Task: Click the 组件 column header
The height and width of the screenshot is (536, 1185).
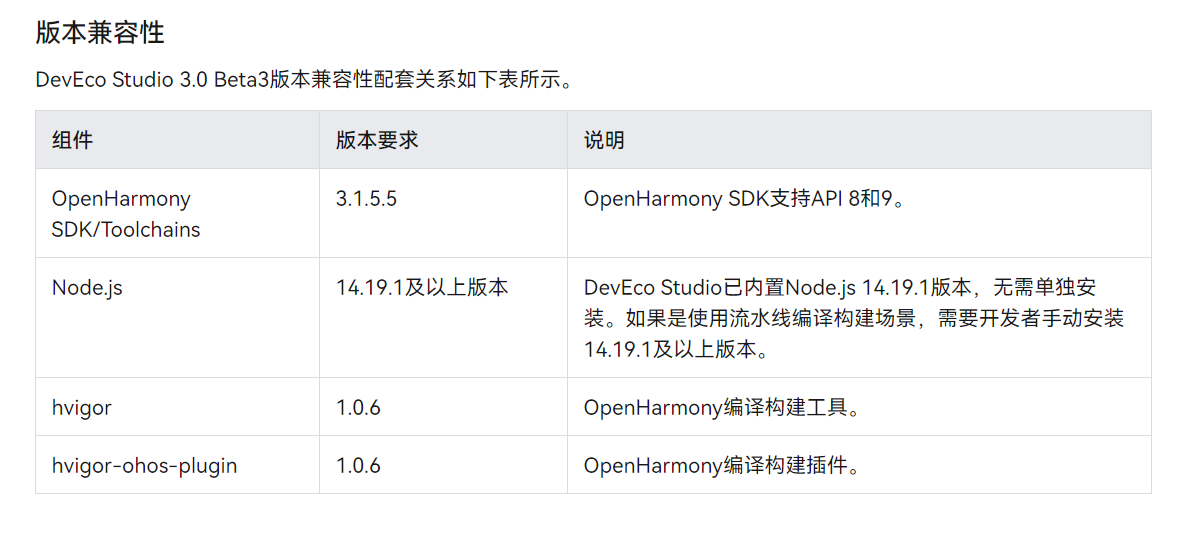Action: 72,140
